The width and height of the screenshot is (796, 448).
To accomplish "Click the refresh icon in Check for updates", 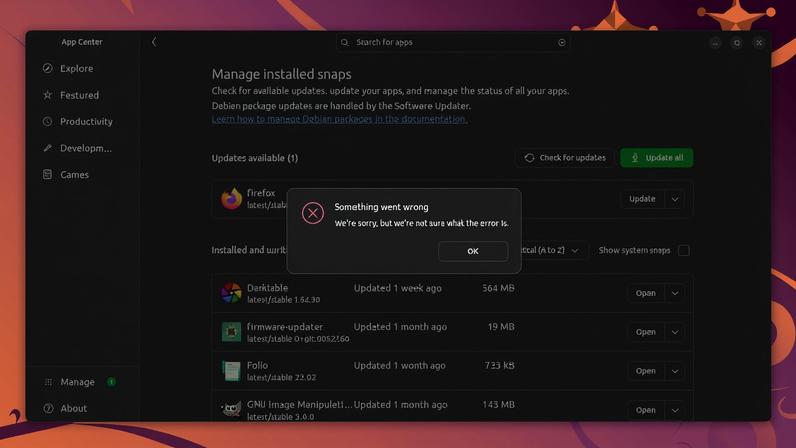I will click(x=529, y=157).
